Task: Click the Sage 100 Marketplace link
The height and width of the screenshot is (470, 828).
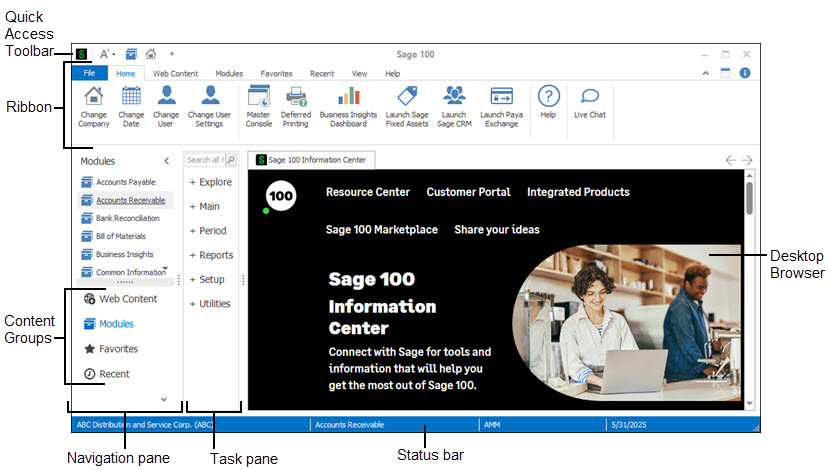Action: click(x=381, y=230)
